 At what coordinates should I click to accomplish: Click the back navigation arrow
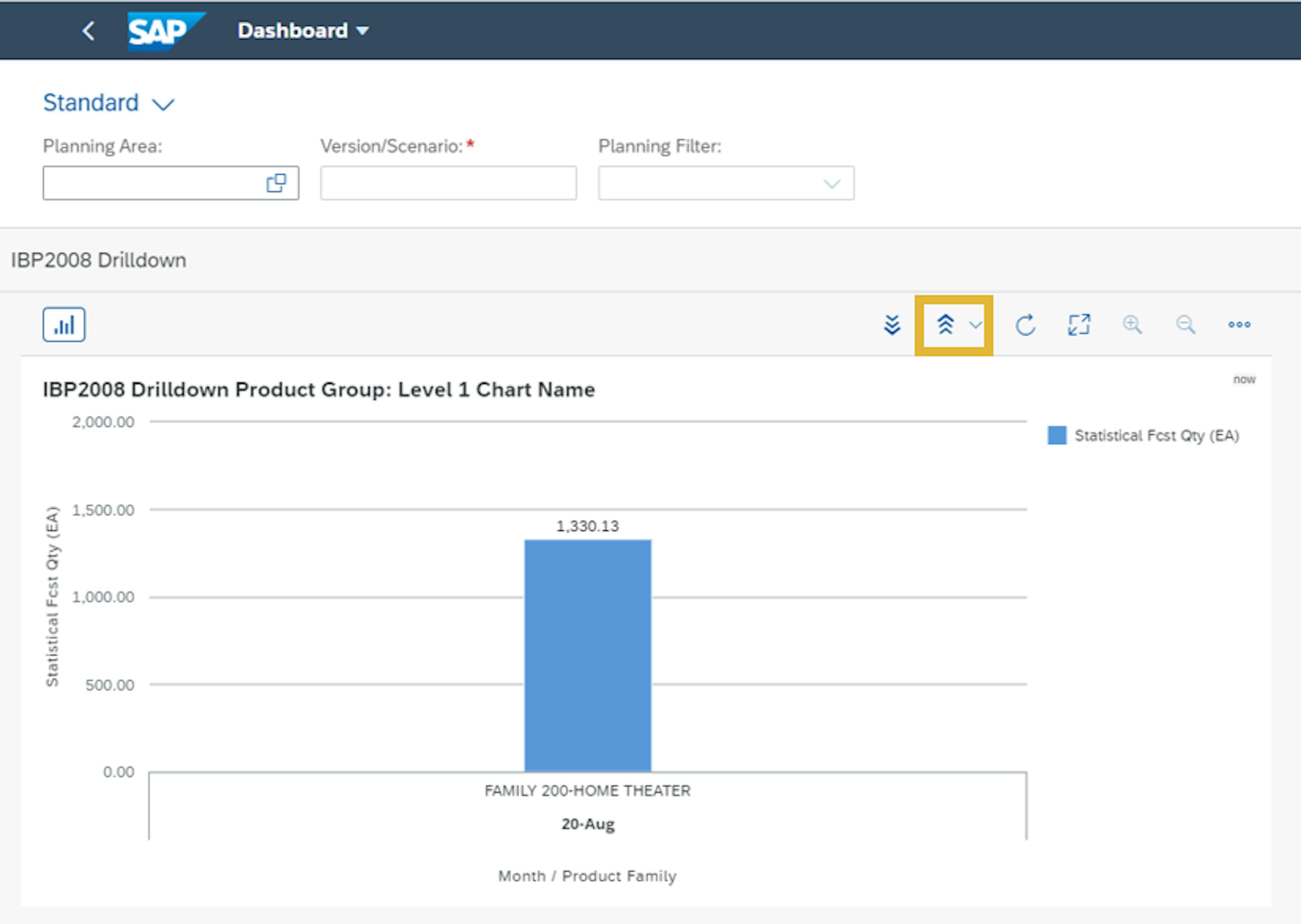coord(89,30)
